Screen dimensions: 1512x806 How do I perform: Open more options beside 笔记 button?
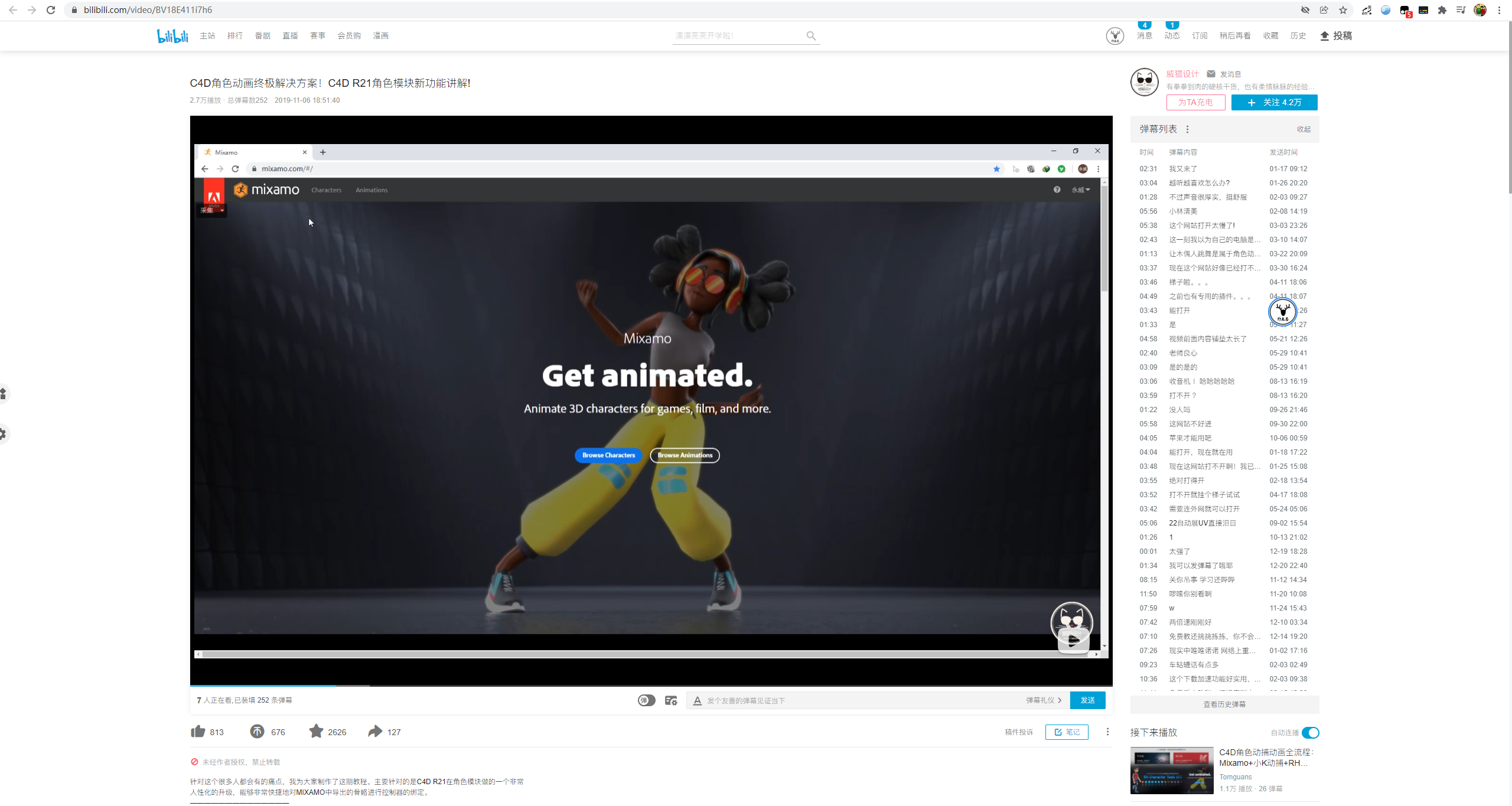click(x=1107, y=732)
